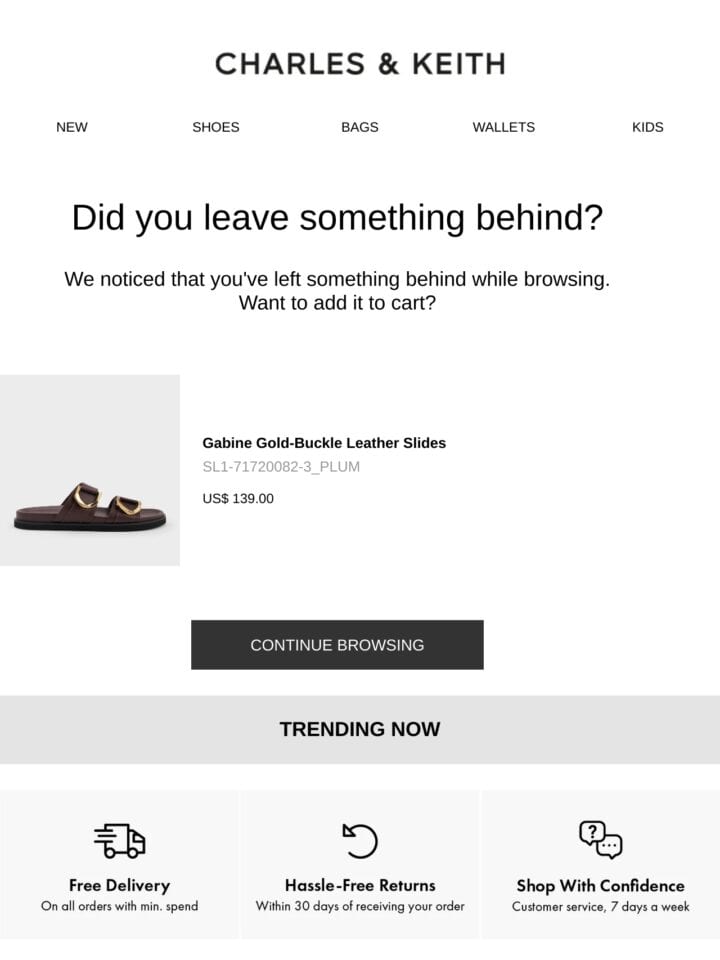Open the NEW menu item
The height and width of the screenshot is (960, 720).
coord(72,127)
